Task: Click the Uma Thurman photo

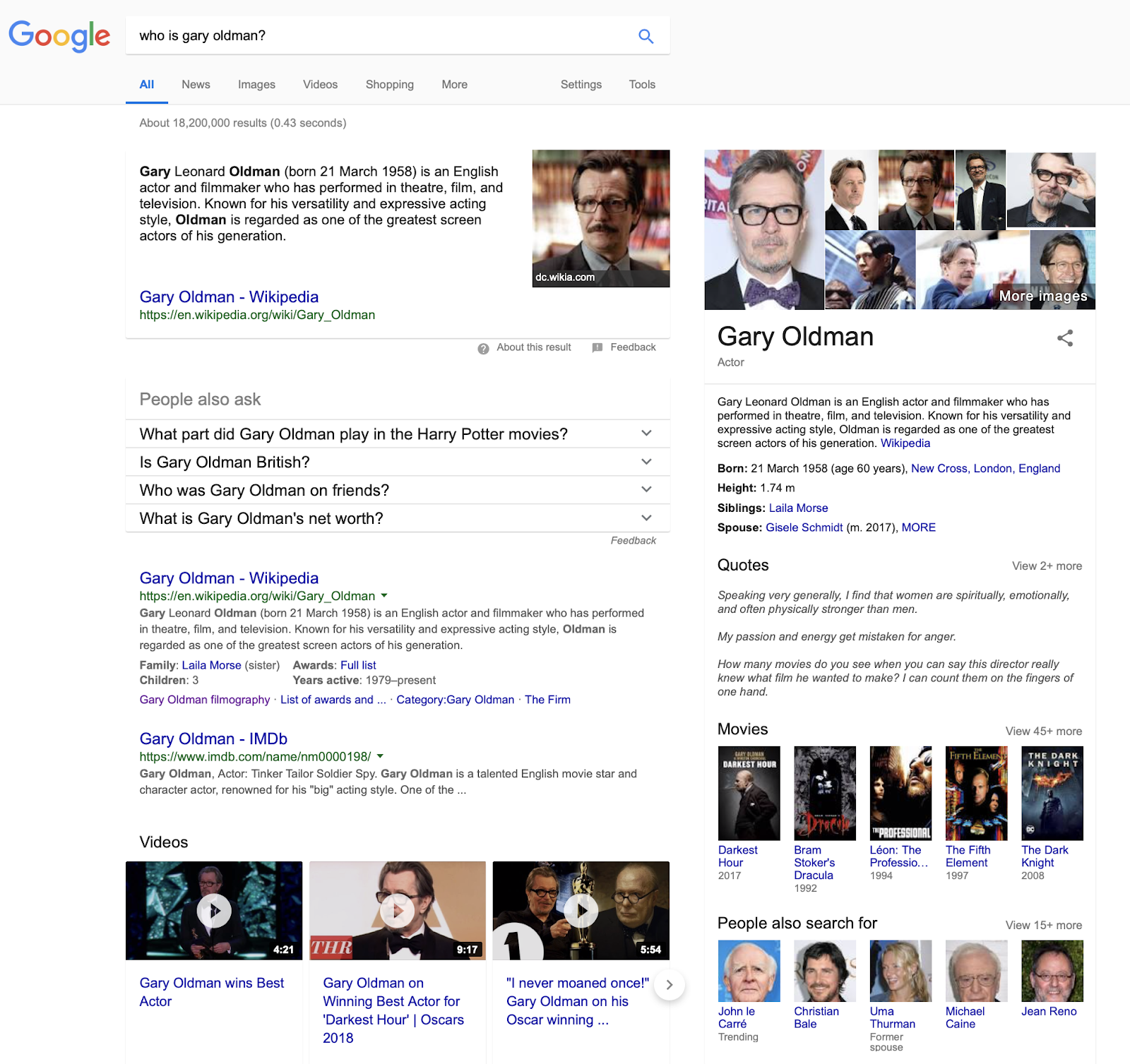Action: [x=900, y=971]
